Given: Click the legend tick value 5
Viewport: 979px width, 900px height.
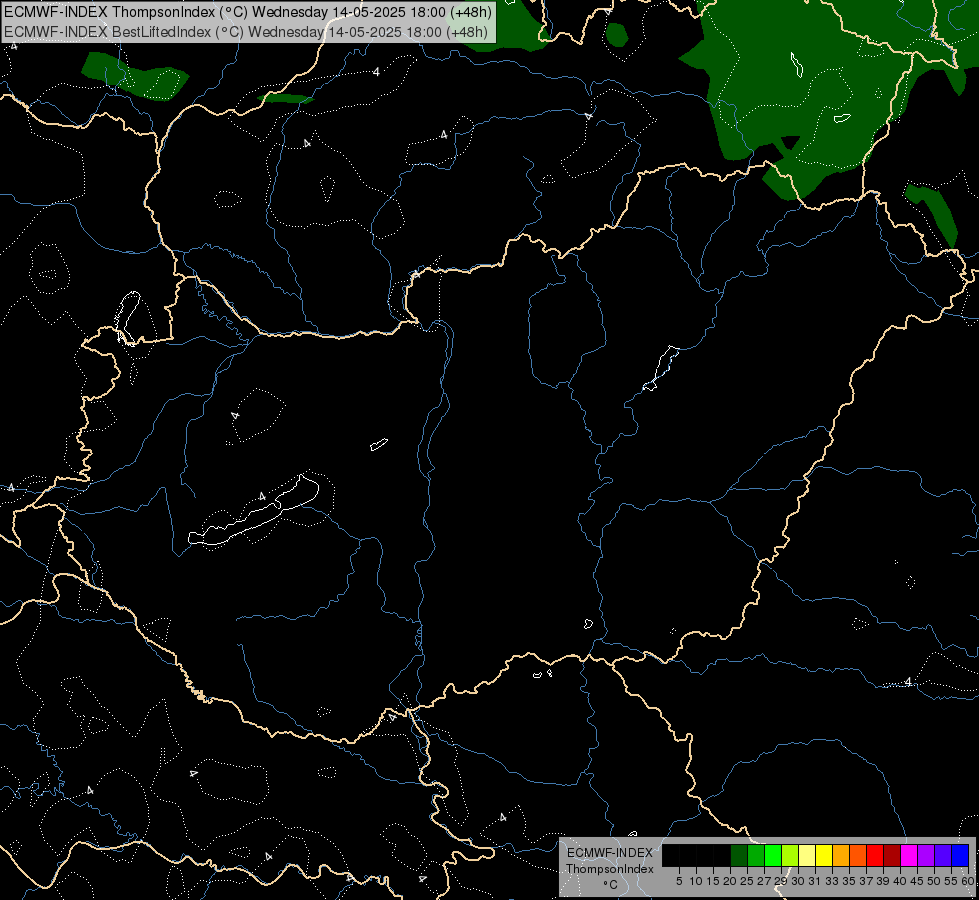Looking at the screenshot, I should click(x=679, y=881).
